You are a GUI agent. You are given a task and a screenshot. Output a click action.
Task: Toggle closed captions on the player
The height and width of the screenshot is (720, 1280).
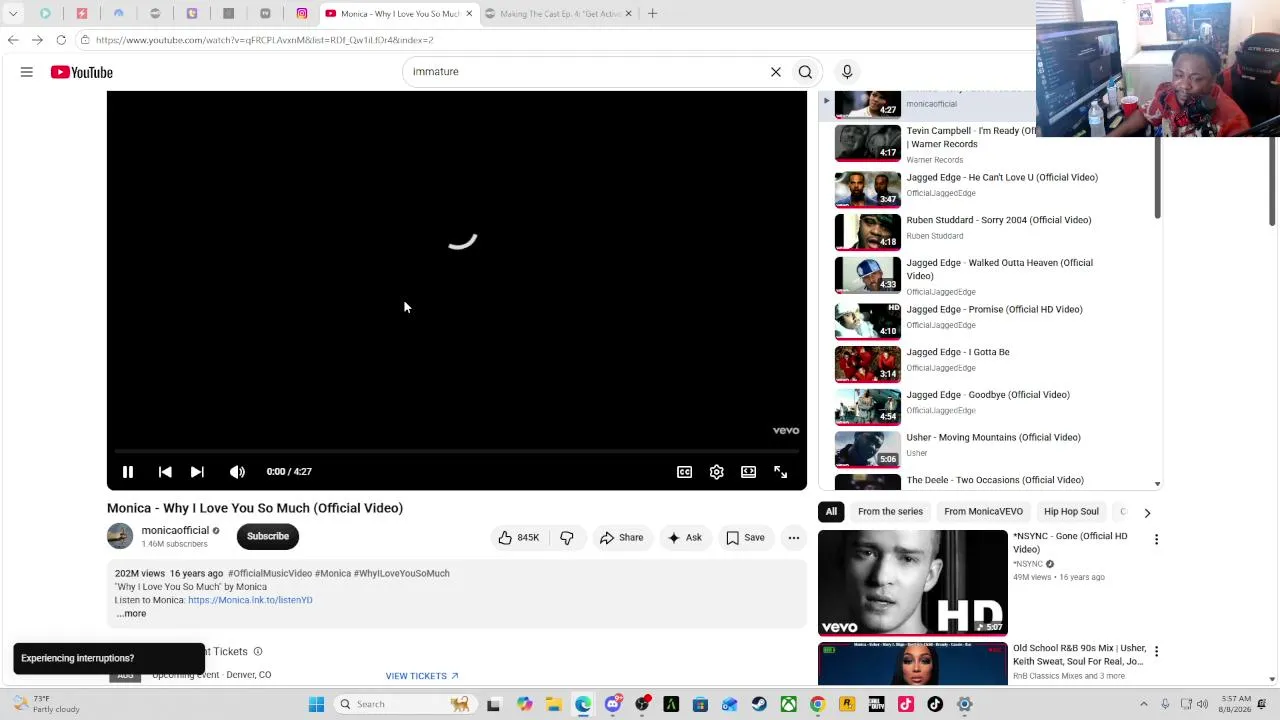[684, 472]
